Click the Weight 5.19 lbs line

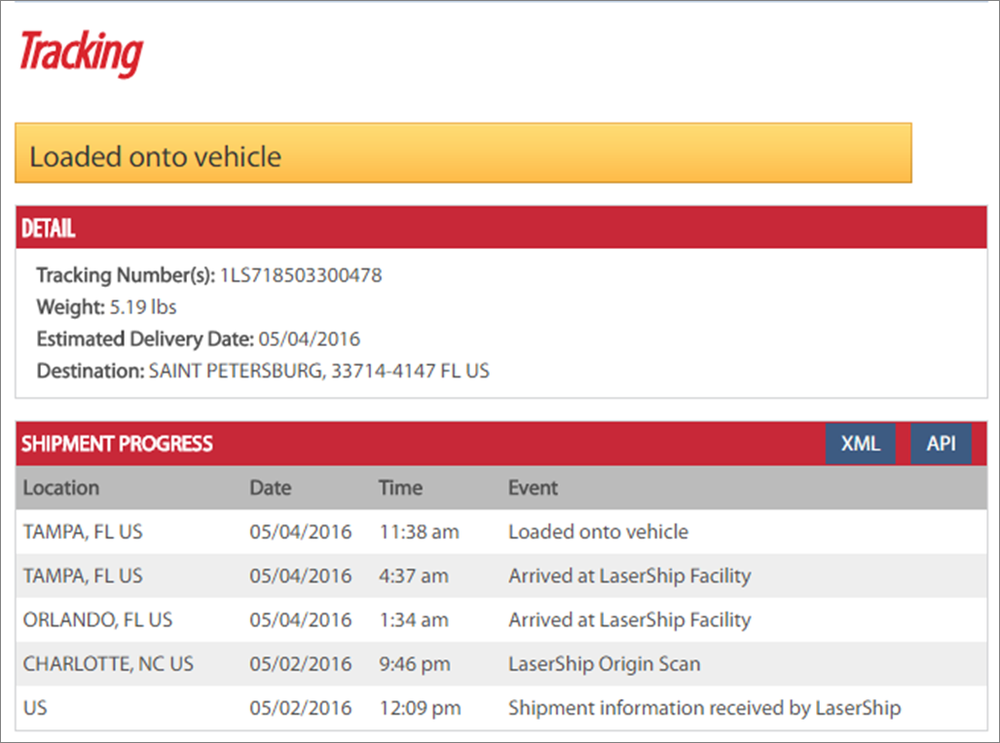pos(107,307)
